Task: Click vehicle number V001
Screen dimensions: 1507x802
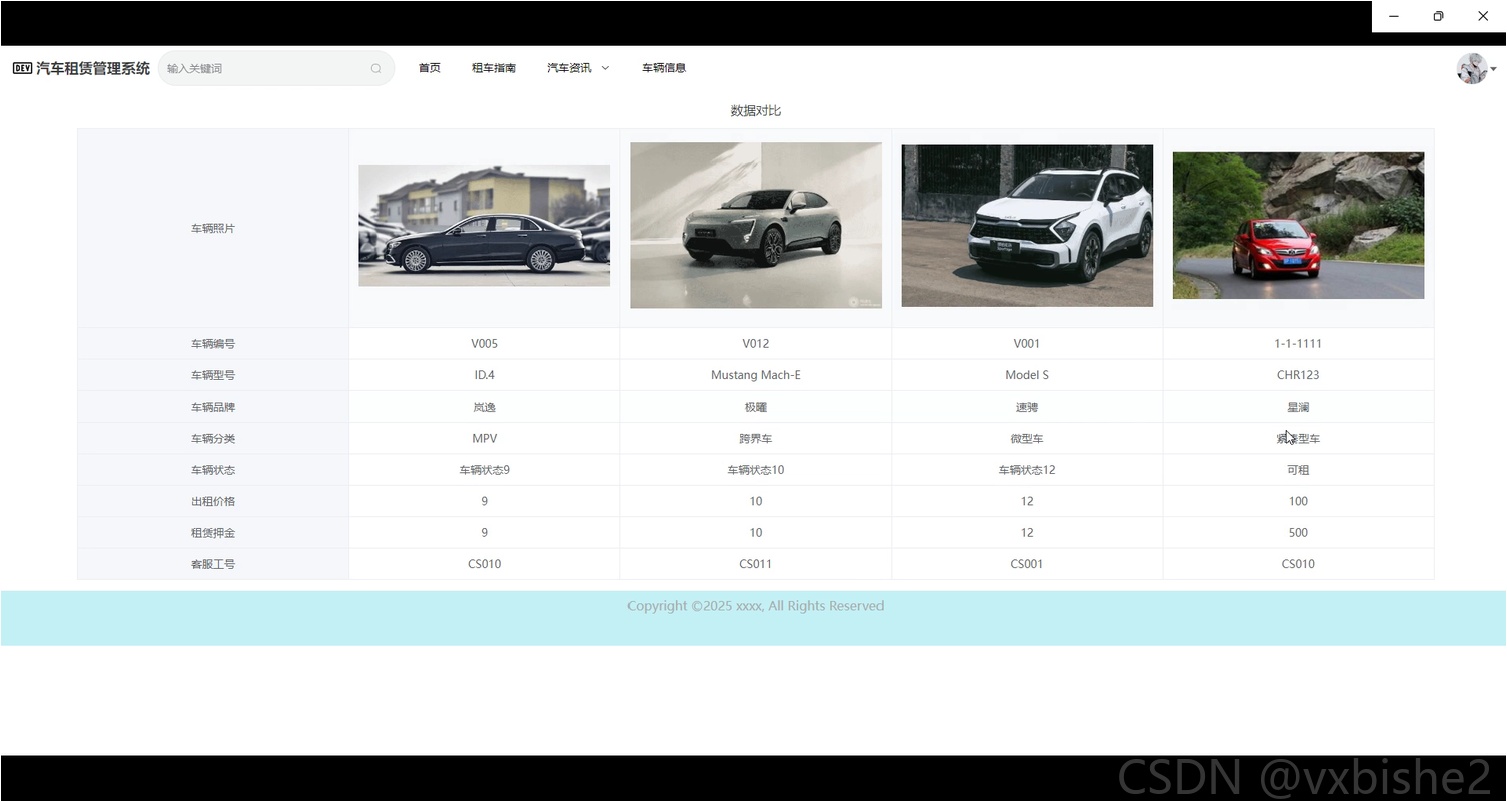Action: pos(1027,344)
